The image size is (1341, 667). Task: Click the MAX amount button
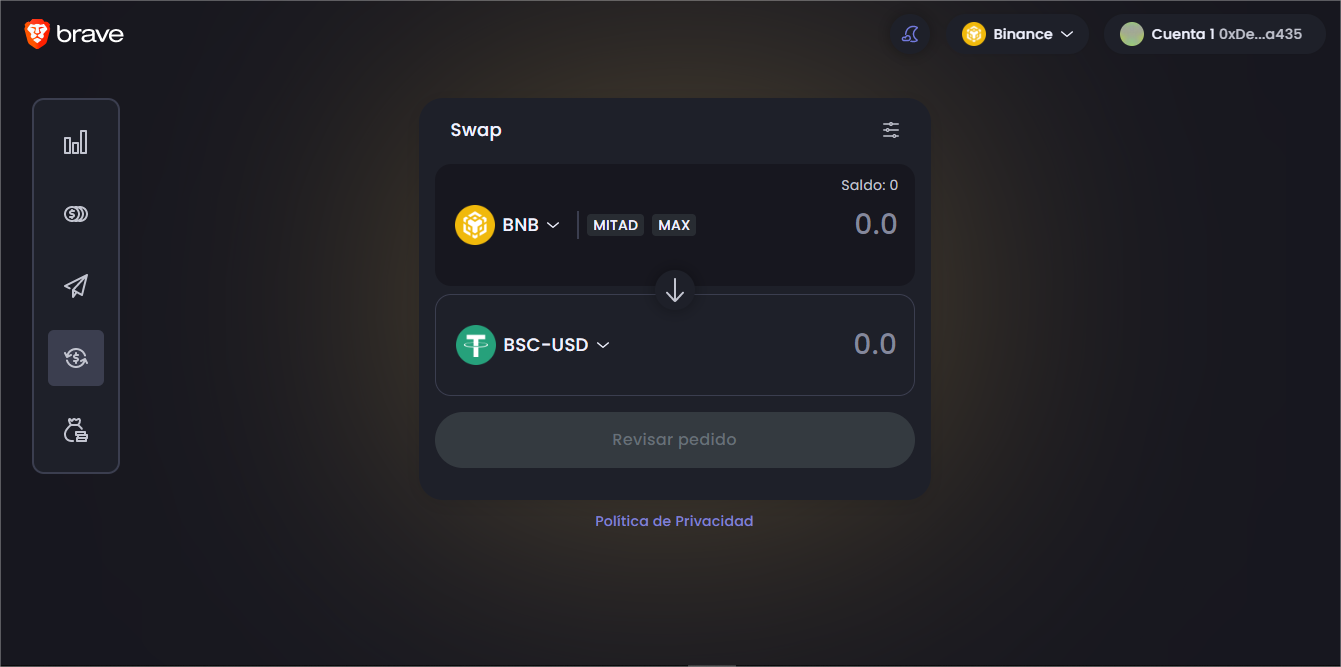(674, 225)
